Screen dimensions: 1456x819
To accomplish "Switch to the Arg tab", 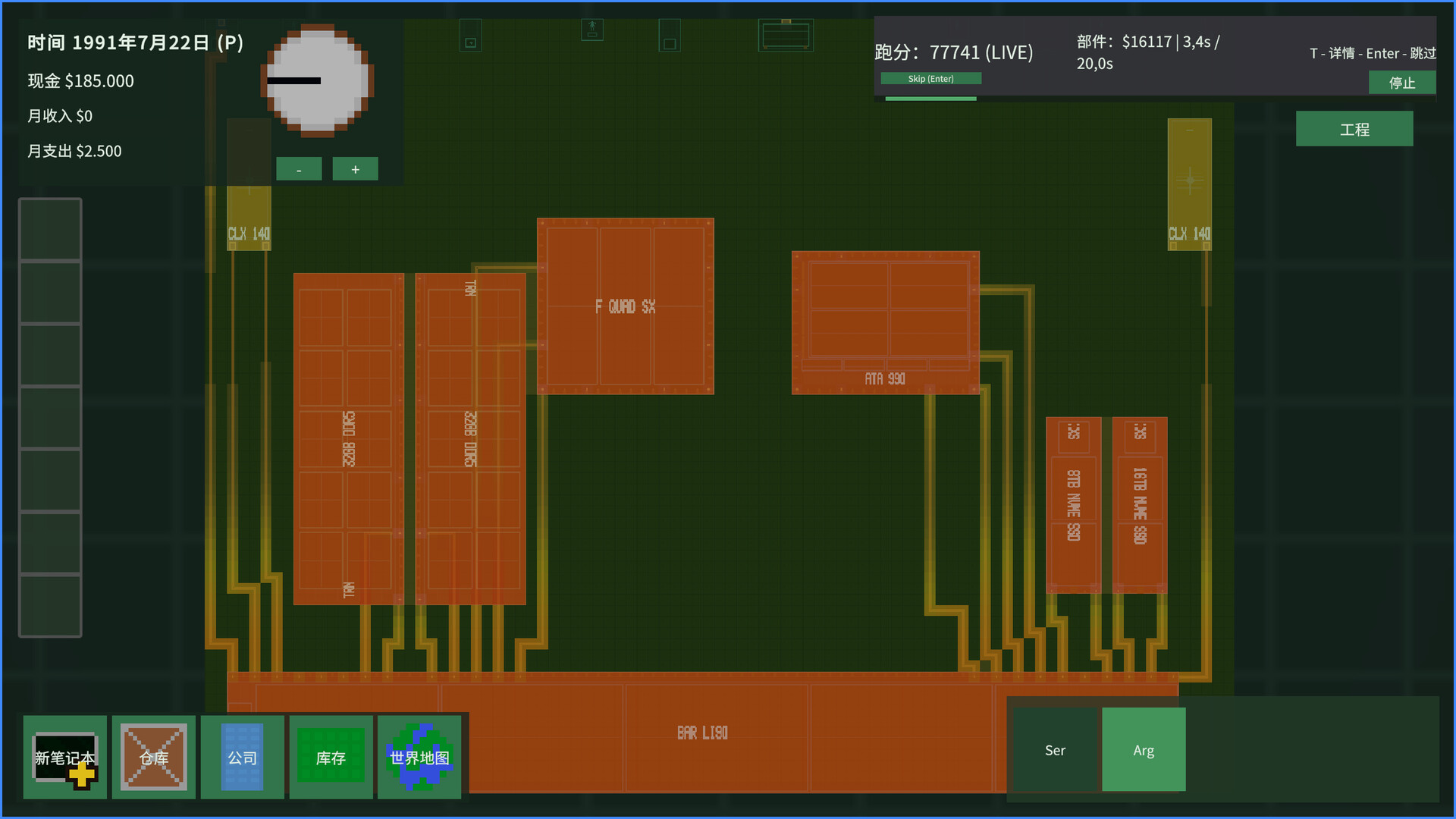I will tap(1144, 750).
